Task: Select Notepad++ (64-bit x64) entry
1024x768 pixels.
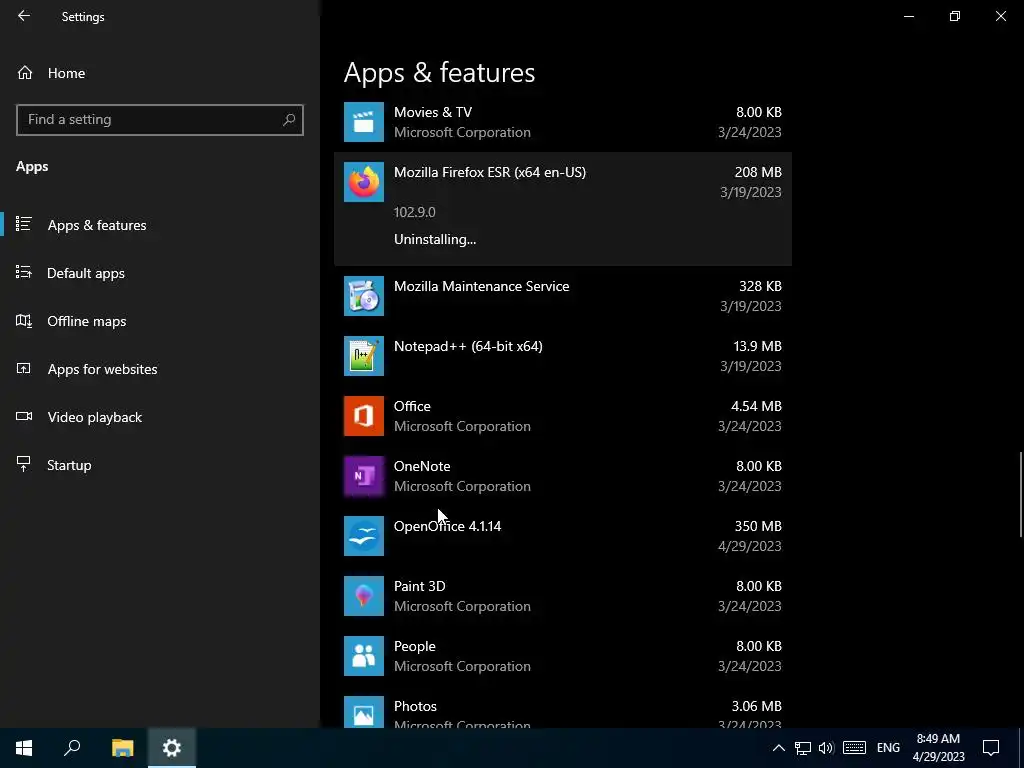Action: coord(562,356)
